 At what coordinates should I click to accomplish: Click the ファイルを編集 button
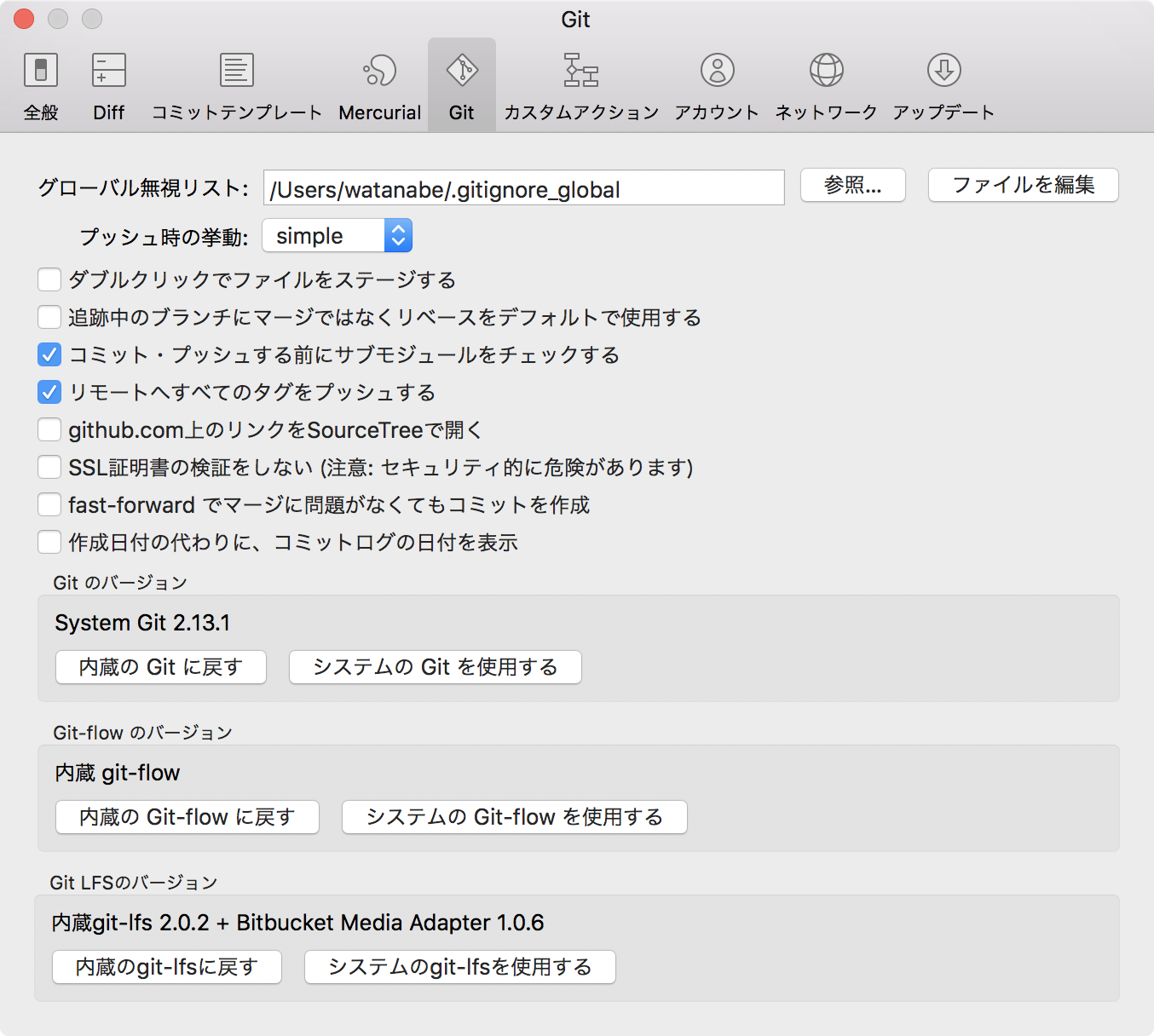click(x=1023, y=186)
